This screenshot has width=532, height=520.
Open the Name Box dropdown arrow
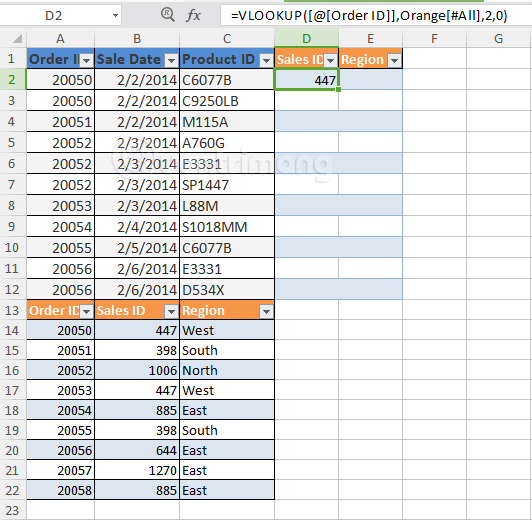click(115, 16)
